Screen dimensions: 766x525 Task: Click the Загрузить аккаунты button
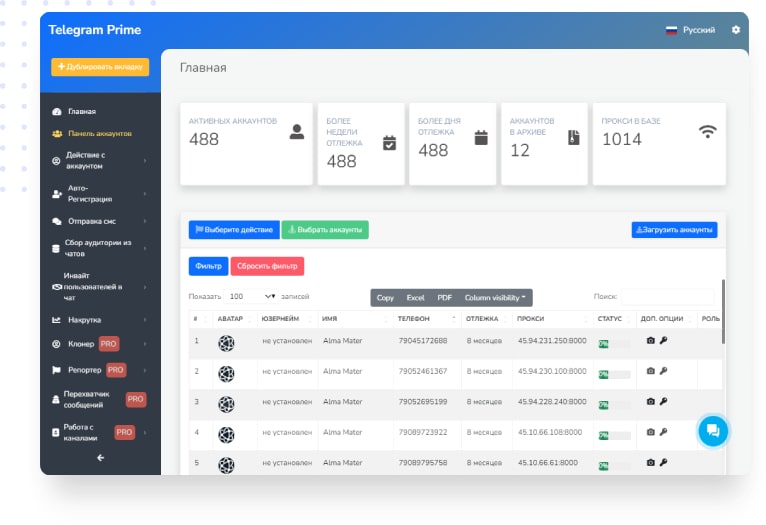pos(674,230)
